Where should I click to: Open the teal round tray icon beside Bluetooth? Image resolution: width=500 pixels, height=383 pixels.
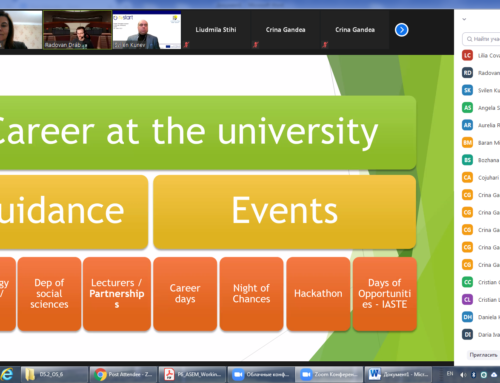tap(483, 375)
